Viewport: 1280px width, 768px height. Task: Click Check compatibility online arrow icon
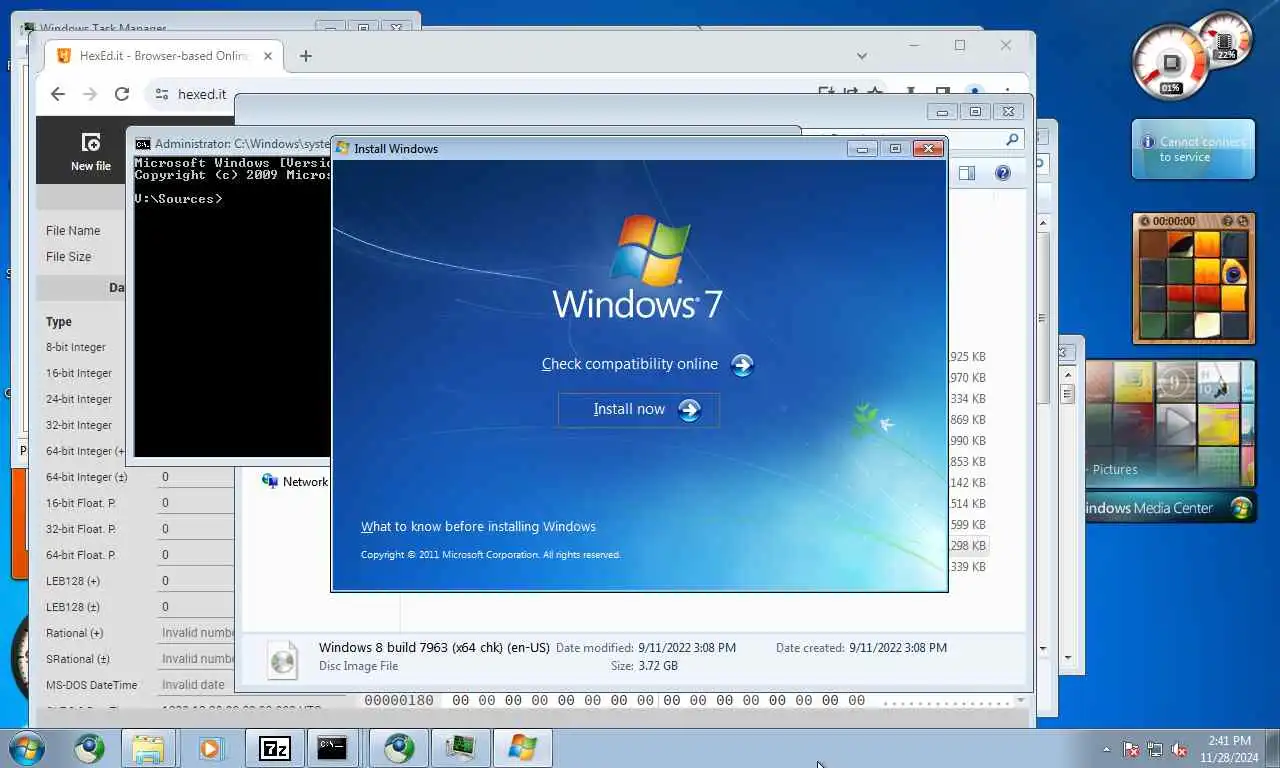tap(742, 365)
